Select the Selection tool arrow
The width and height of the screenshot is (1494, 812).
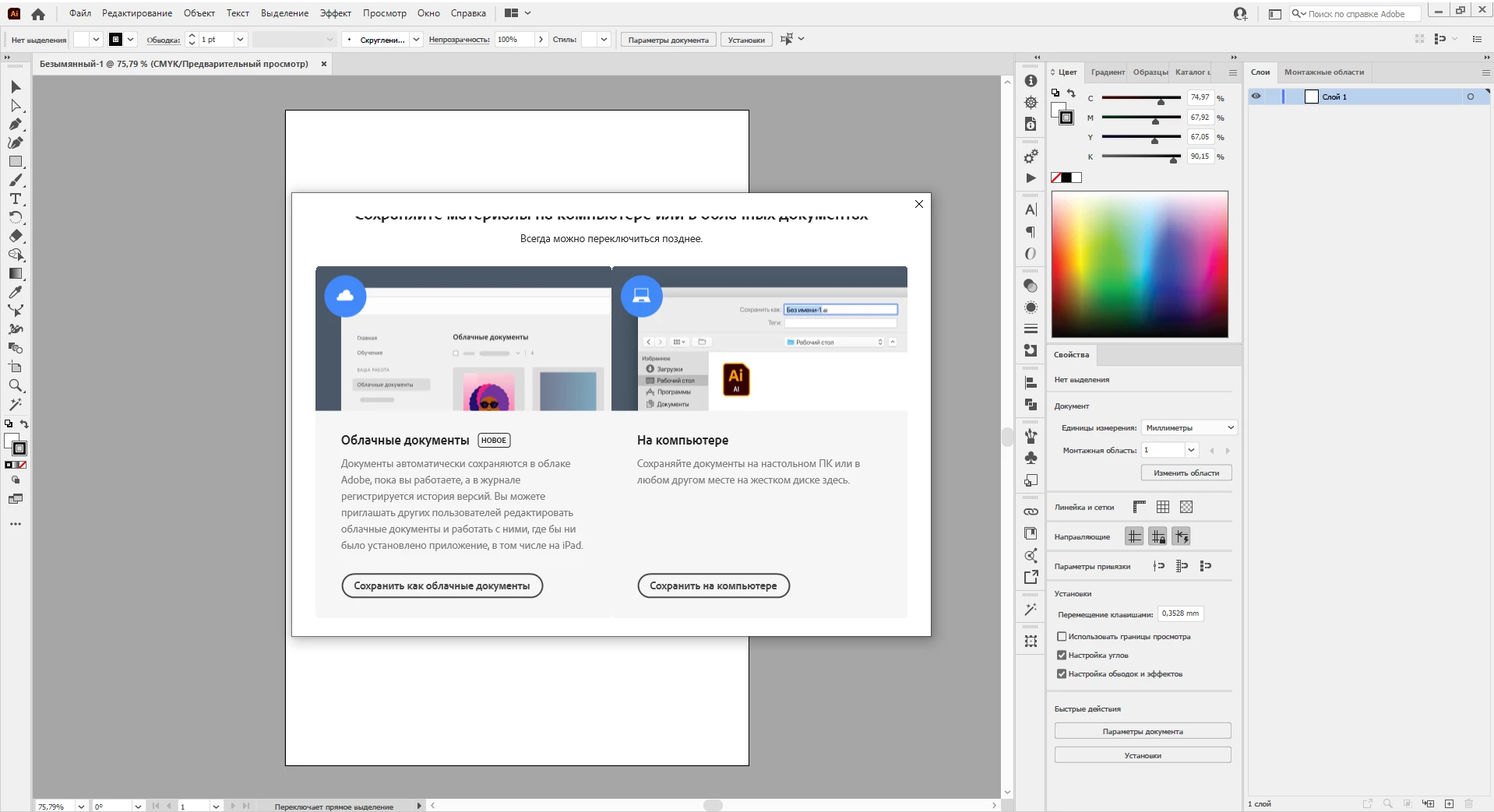click(x=16, y=86)
